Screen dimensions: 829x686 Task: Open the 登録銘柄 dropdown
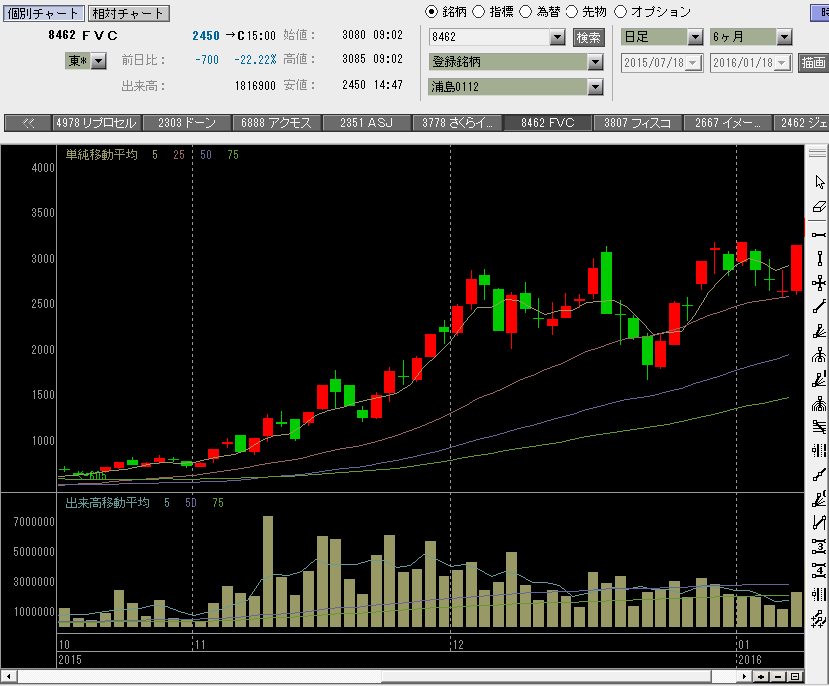[x=595, y=62]
